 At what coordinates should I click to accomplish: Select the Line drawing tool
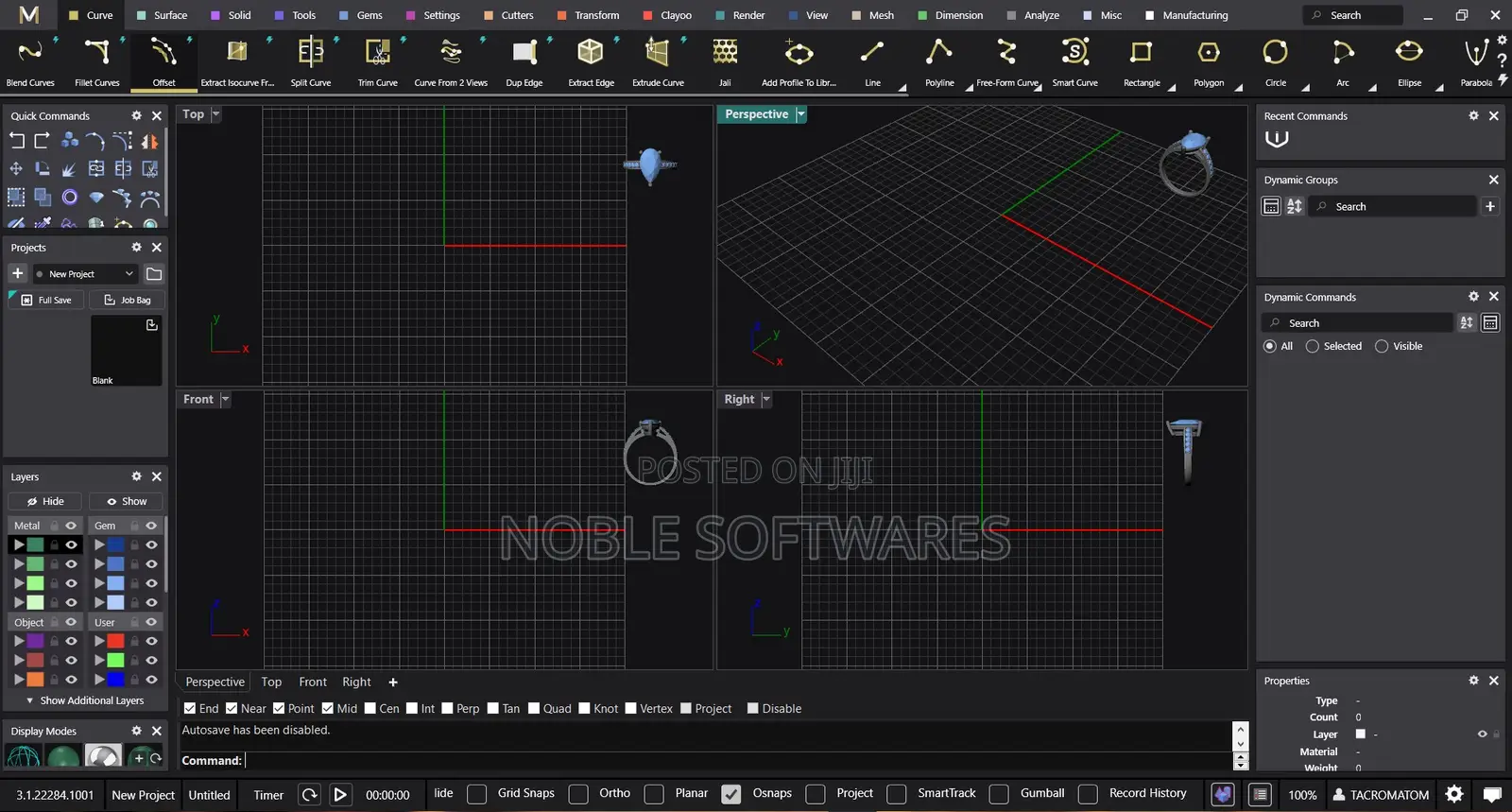(872, 62)
